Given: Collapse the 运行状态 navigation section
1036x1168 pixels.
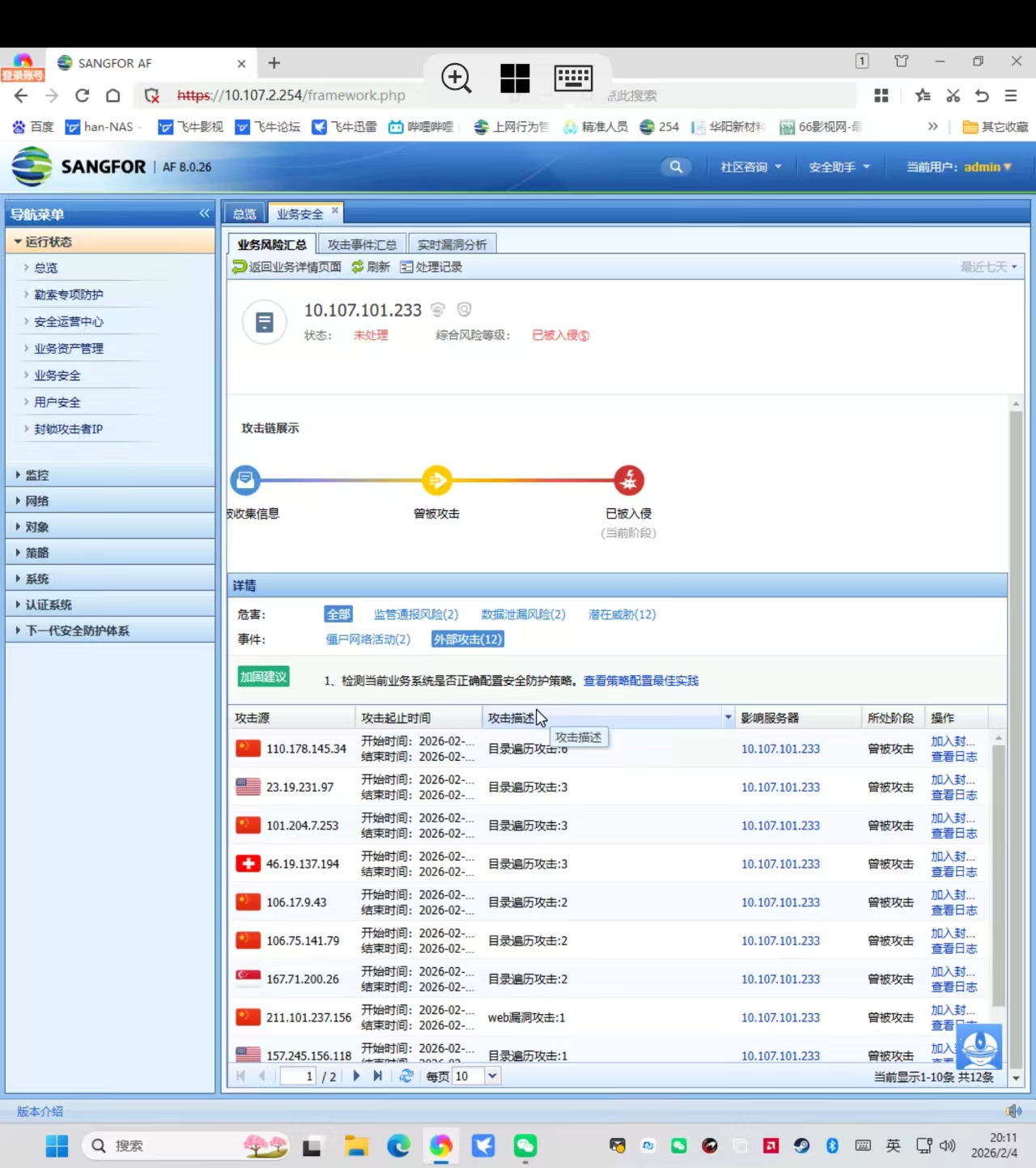Looking at the screenshot, I should click(110, 242).
